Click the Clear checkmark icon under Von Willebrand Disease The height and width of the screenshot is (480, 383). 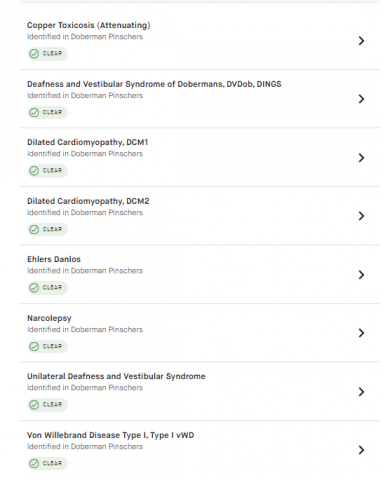34,463
